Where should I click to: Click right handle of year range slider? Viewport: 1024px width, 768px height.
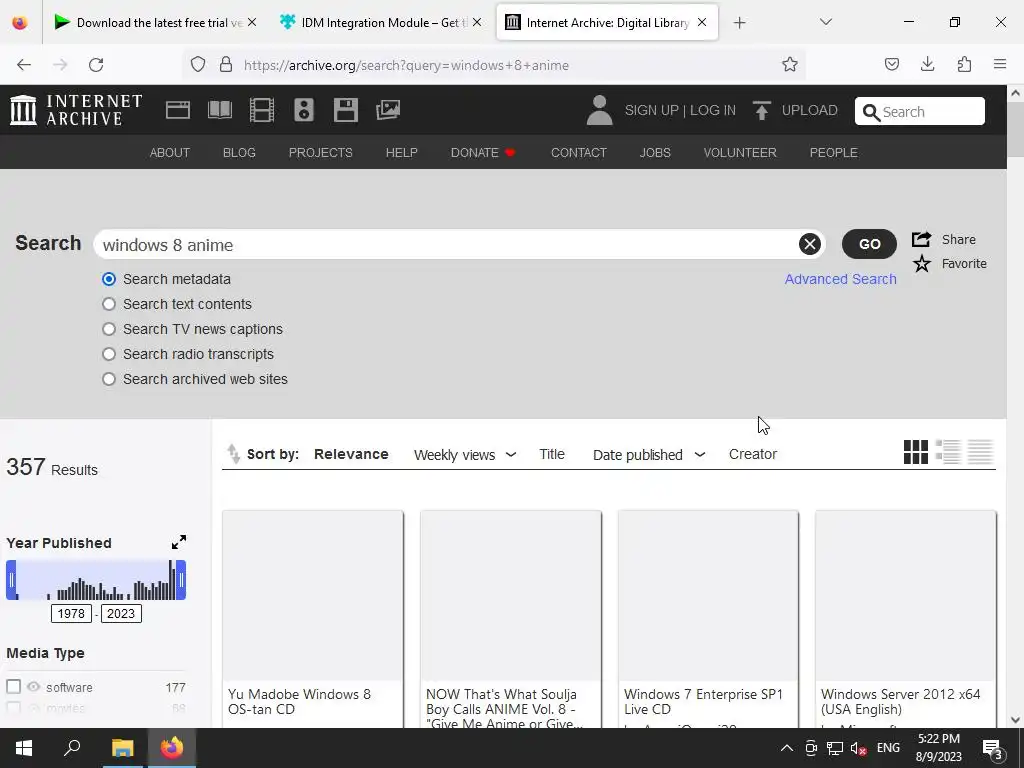tap(181, 580)
